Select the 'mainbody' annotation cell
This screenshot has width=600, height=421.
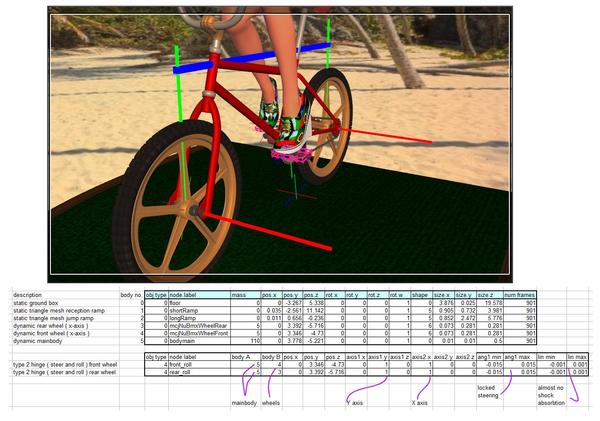(244, 403)
